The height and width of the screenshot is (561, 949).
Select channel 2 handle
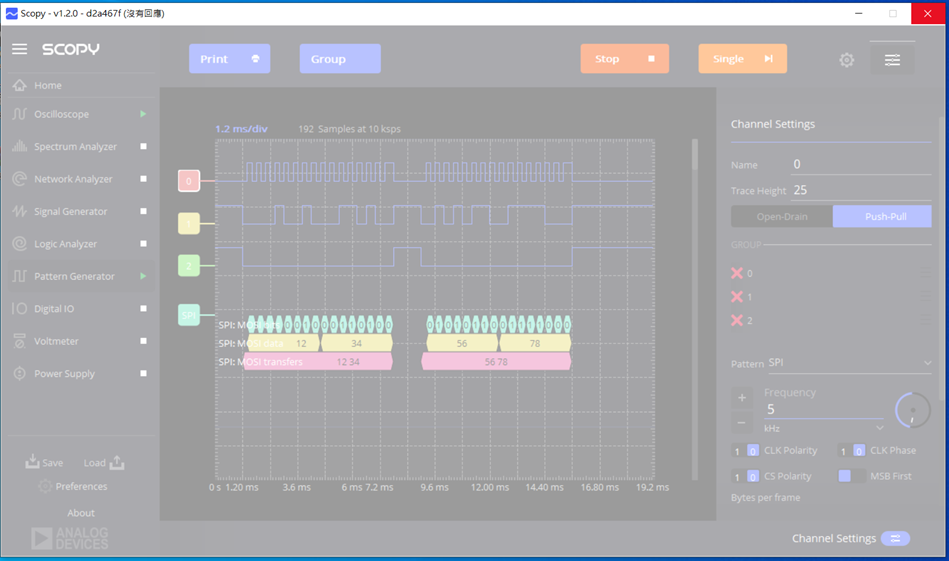[x=189, y=265]
